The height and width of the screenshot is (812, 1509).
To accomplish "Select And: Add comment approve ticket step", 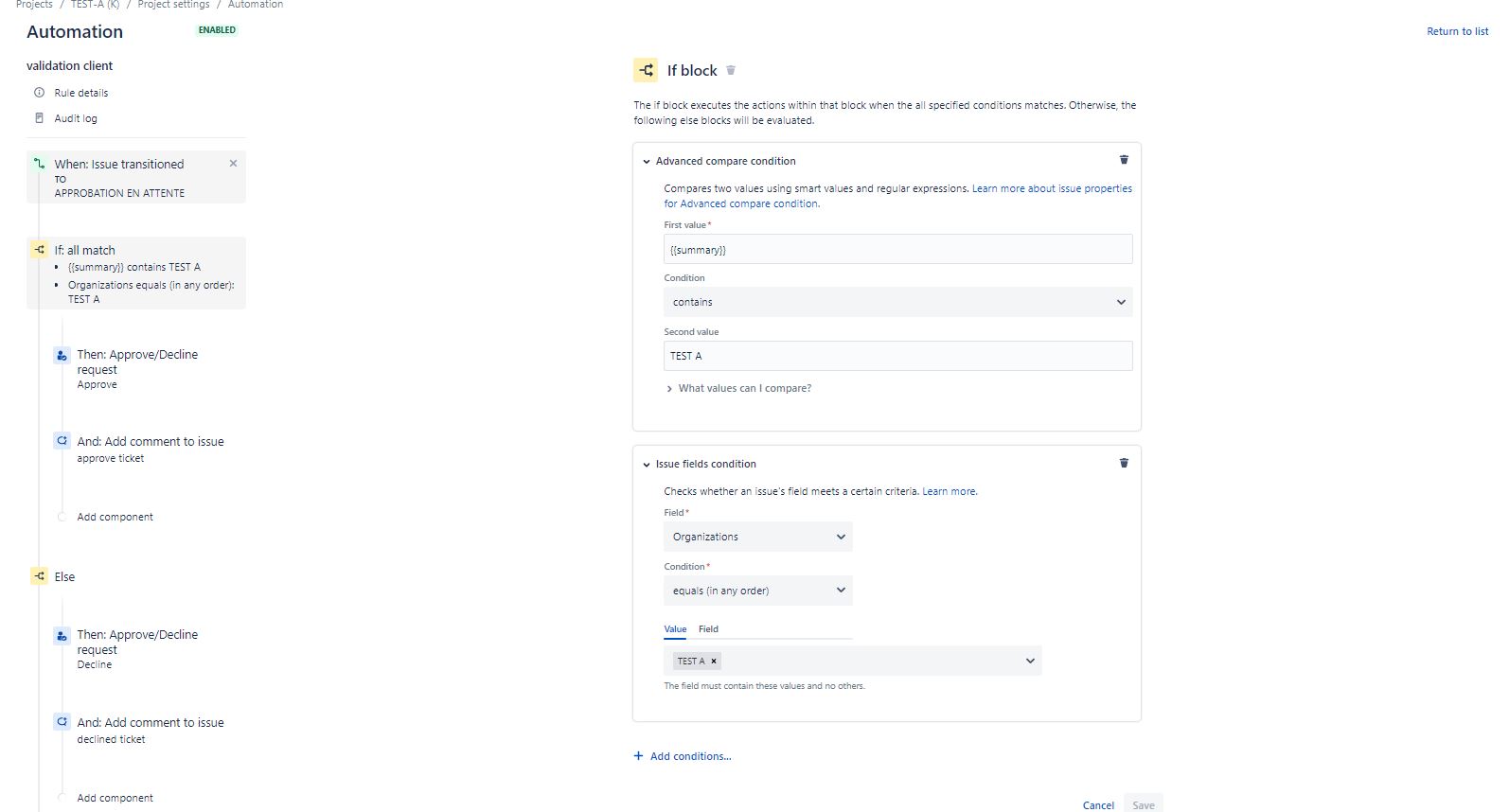I will click(151, 449).
